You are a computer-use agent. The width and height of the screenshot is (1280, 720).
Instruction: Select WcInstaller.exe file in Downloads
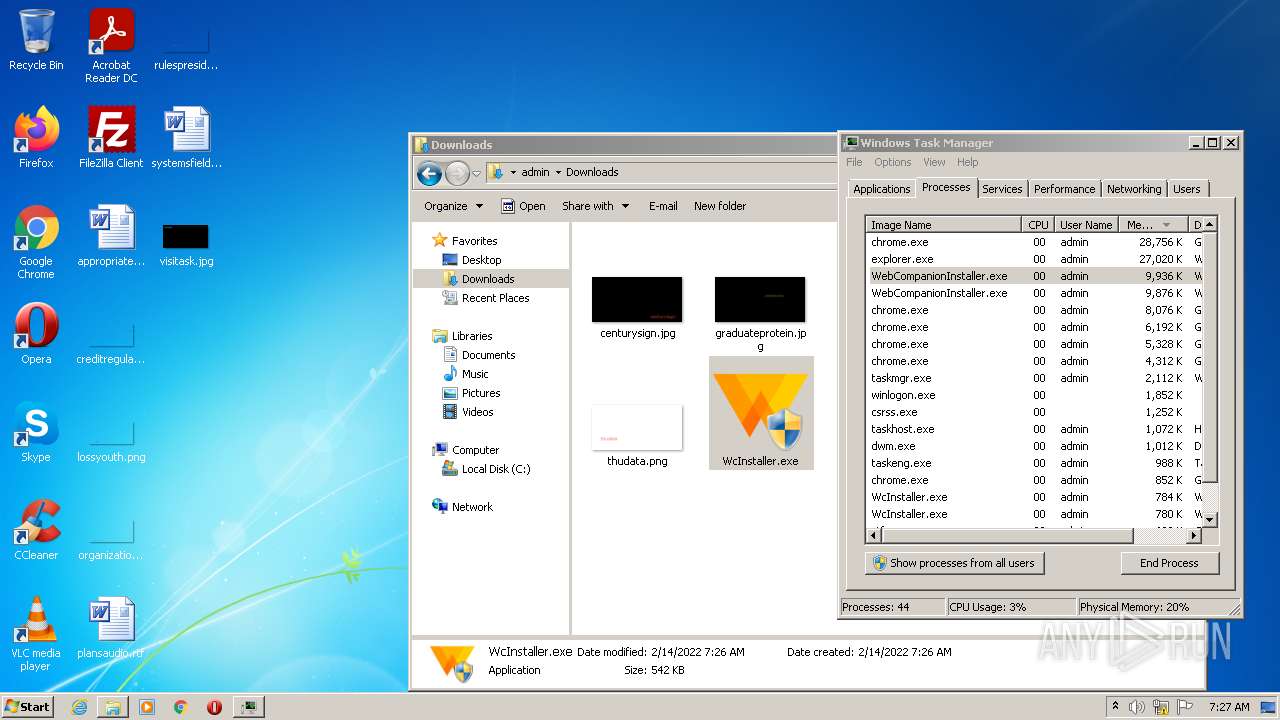pos(761,413)
